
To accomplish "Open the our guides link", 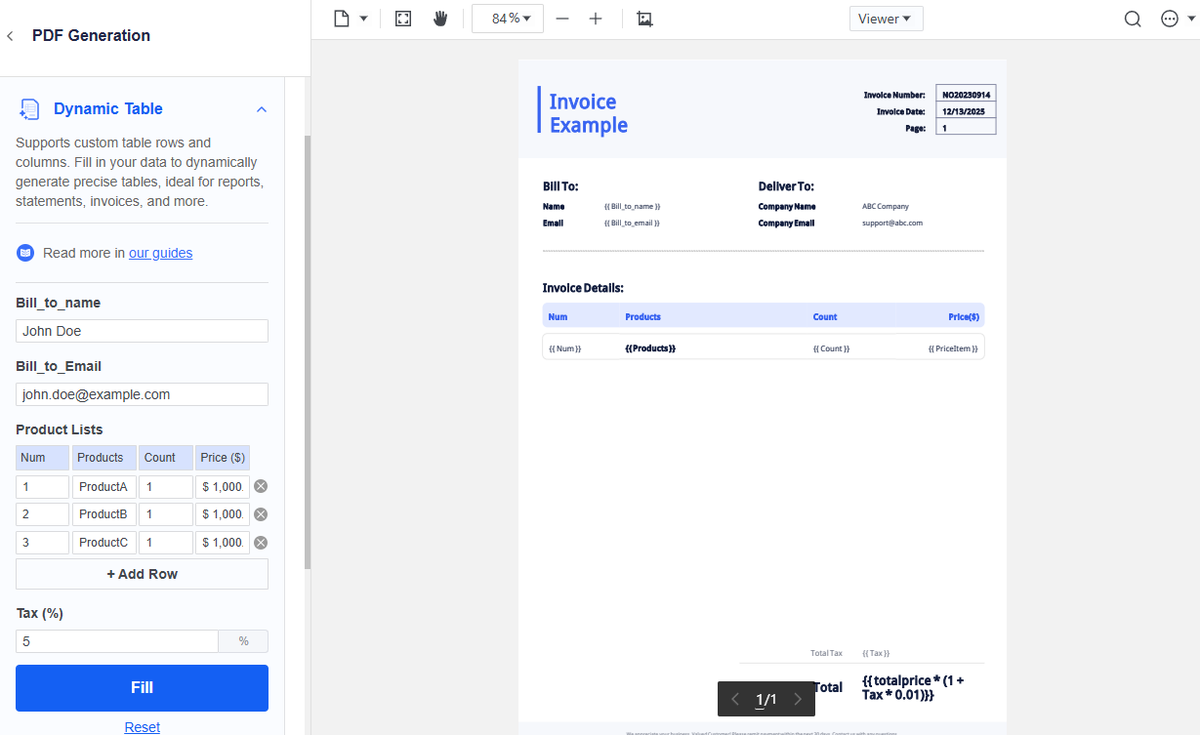I will pyautogui.click(x=160, y=253).
